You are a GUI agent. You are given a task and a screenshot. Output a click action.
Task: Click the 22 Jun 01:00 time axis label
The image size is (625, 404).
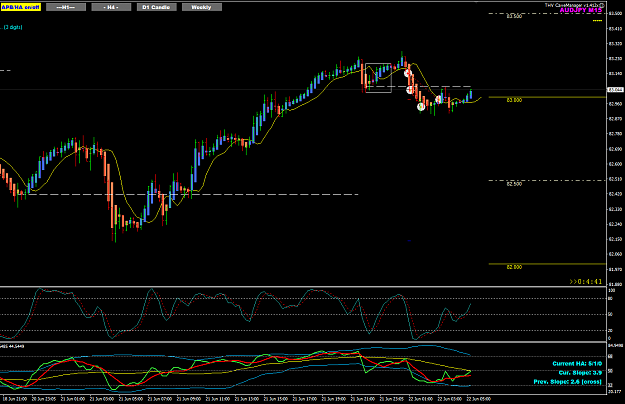click(x=421, y=399)
